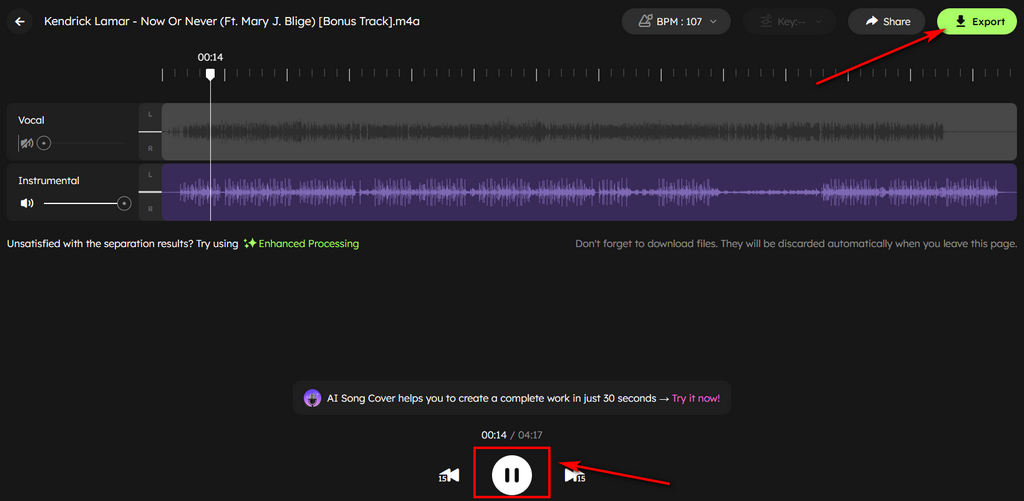The image size is (1024, 501).
Task: Click the timeline ruler tick marks
Action: (589, 75)
